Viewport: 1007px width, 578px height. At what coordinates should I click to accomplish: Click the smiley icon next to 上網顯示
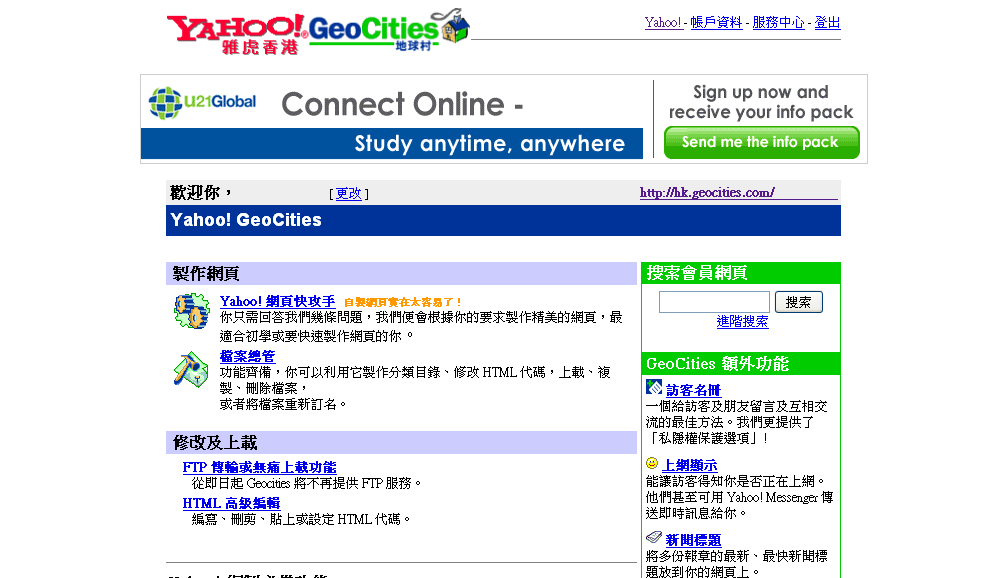[x=652, y=463]
